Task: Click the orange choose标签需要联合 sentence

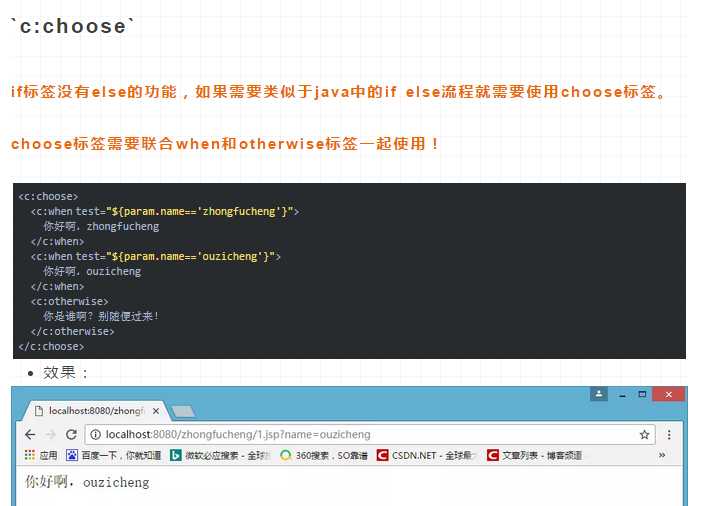Action: click(x=225, y=143)
